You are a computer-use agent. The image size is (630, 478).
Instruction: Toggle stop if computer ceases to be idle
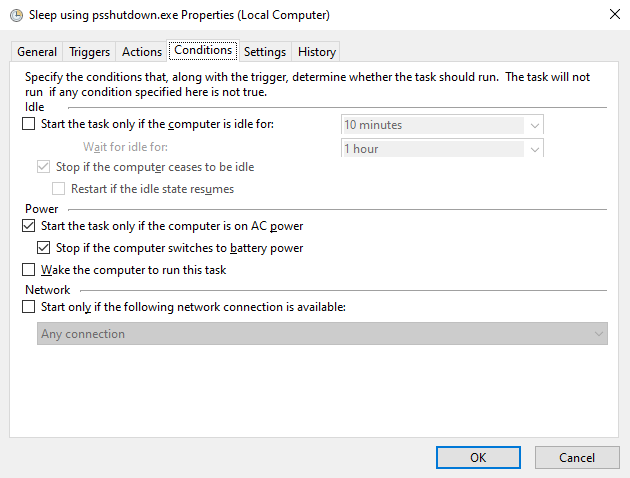click(43, 167)
